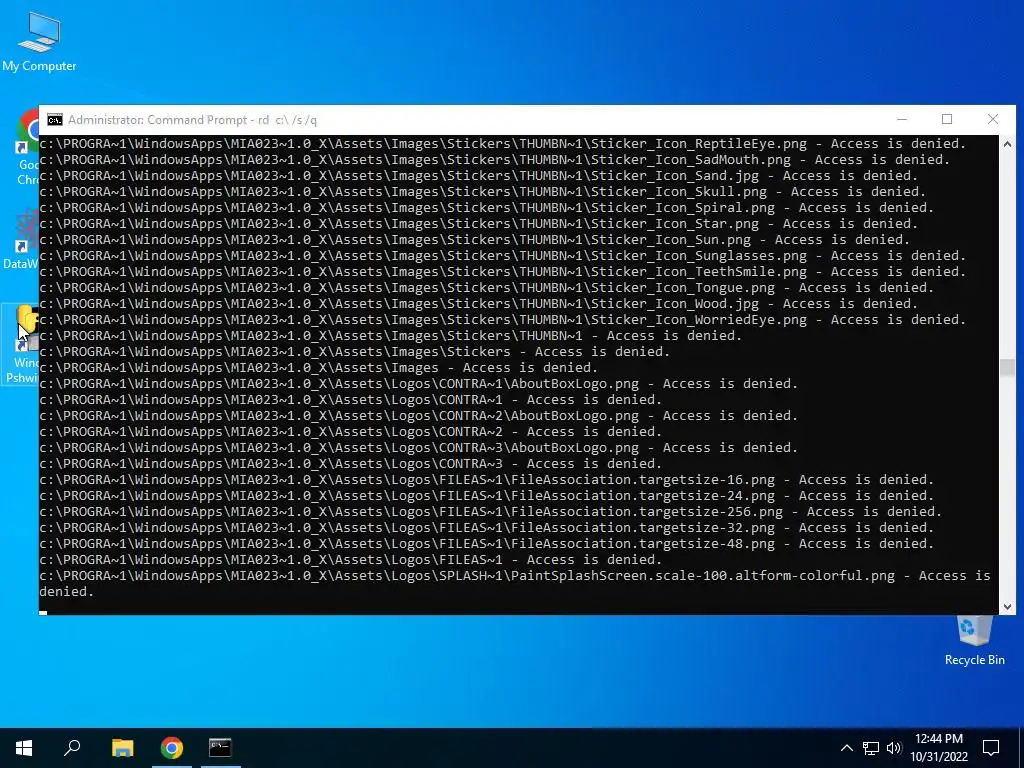Click the CONTRA~1\AboutBoxLogo.png line
This screenshot has height=768, width=1024.
click(419, 383)
